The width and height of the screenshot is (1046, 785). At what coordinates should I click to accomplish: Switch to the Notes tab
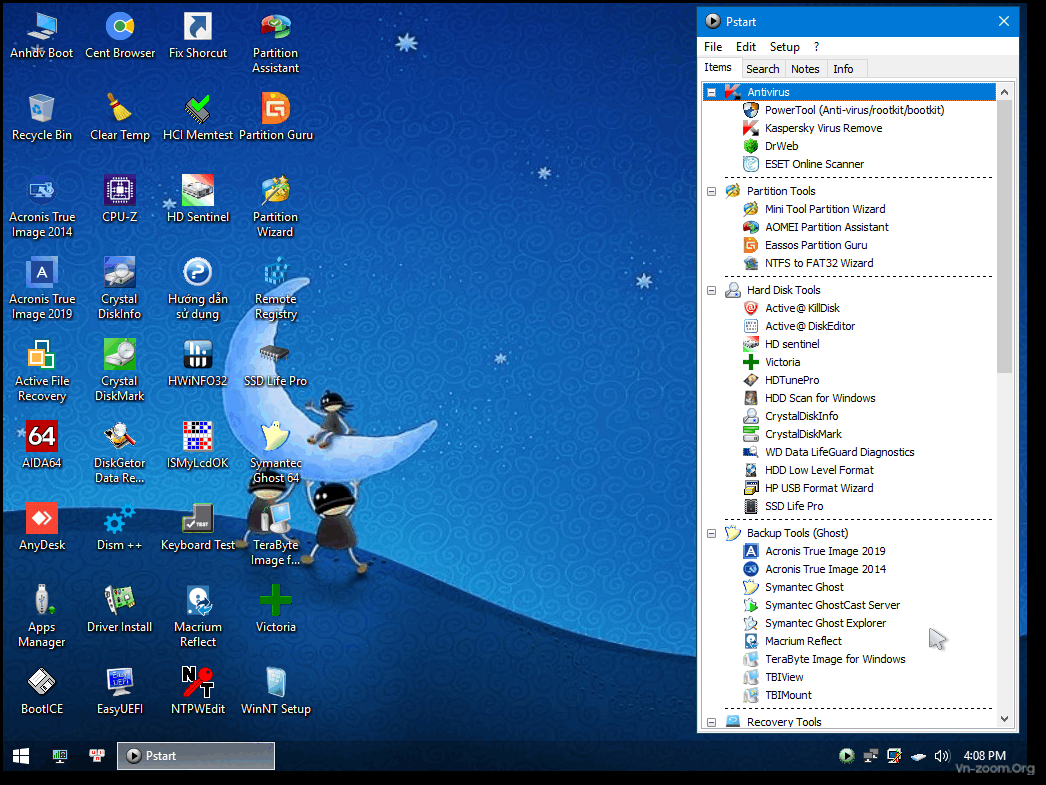[805, 69]
